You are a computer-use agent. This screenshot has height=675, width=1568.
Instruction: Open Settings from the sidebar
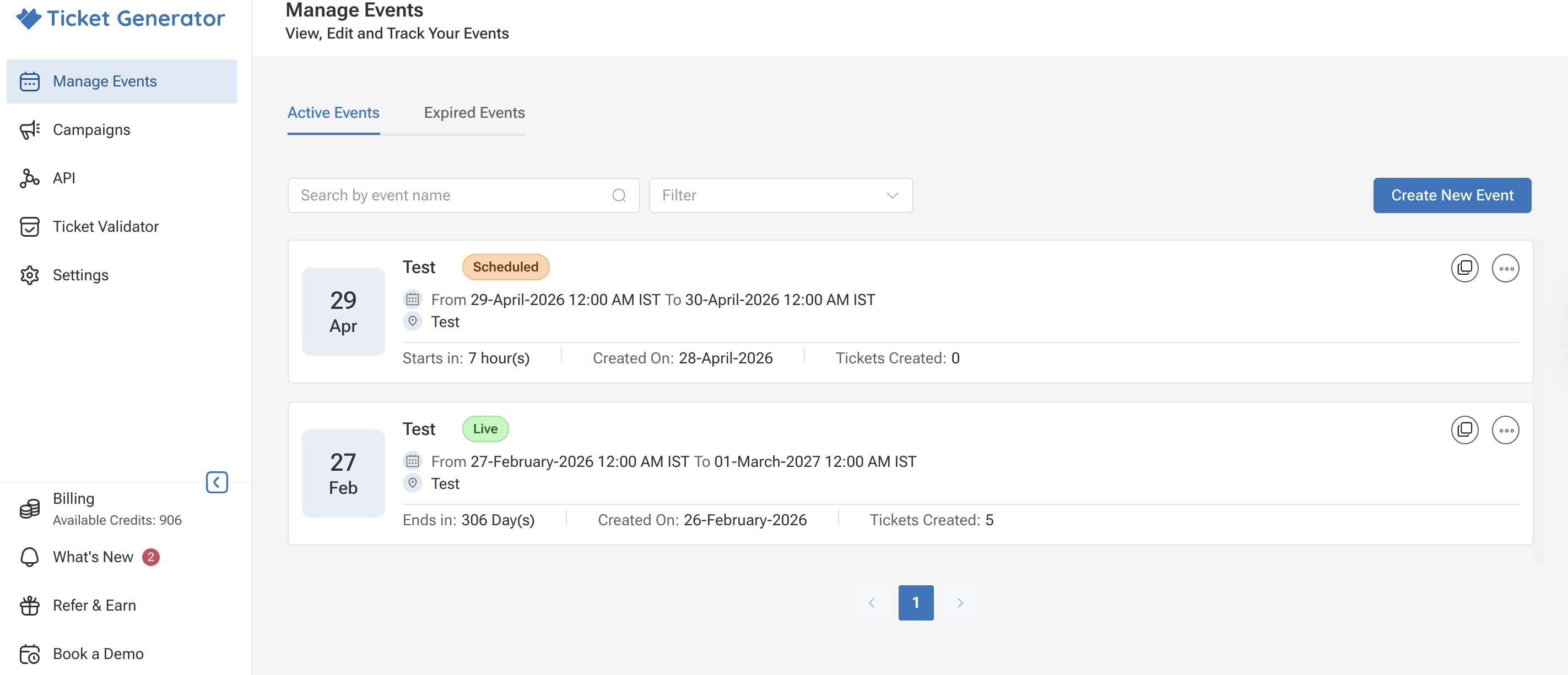80,275
